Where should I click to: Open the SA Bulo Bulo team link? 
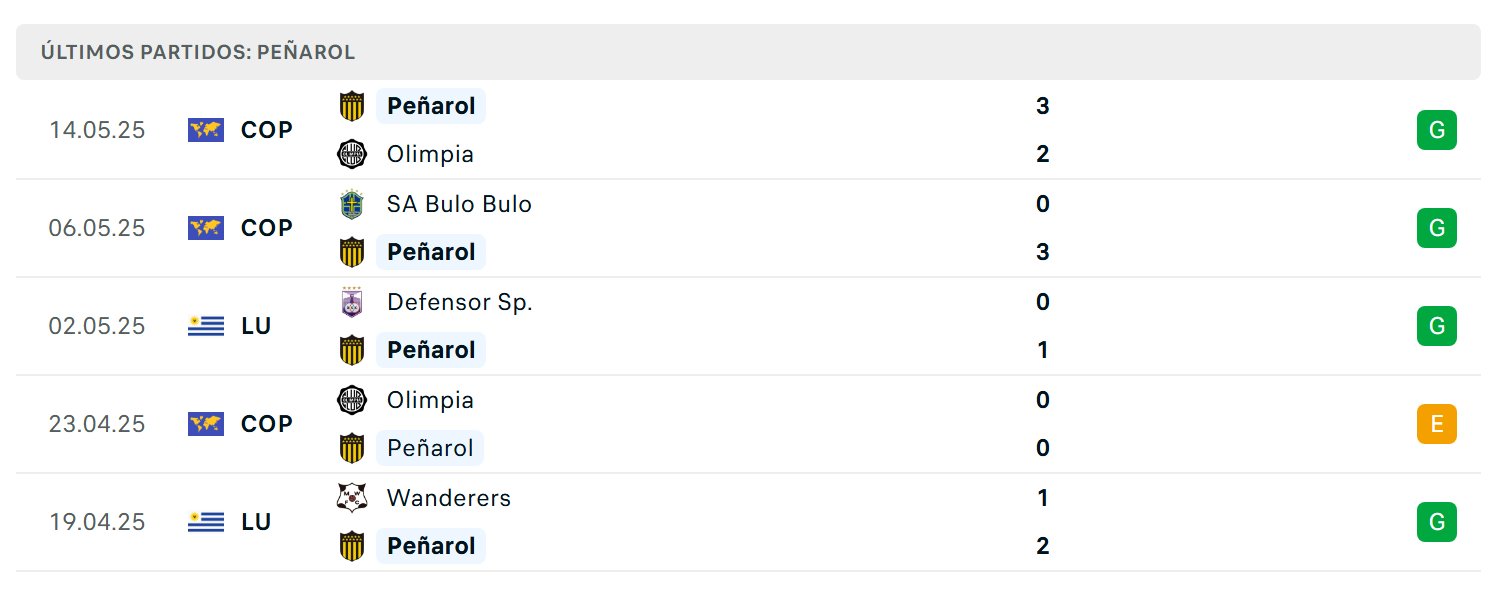click(x=459, y=204)
